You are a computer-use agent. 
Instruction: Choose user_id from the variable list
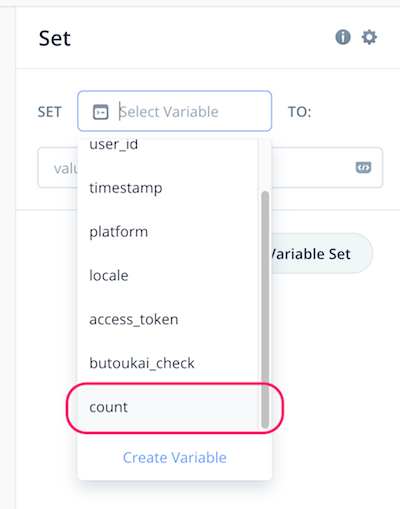click(168, 145)
